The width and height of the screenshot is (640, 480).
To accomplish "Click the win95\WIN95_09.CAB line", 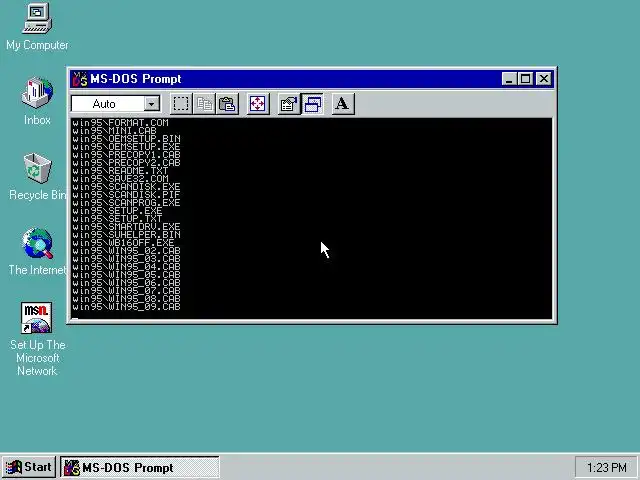I will (127, 307).
